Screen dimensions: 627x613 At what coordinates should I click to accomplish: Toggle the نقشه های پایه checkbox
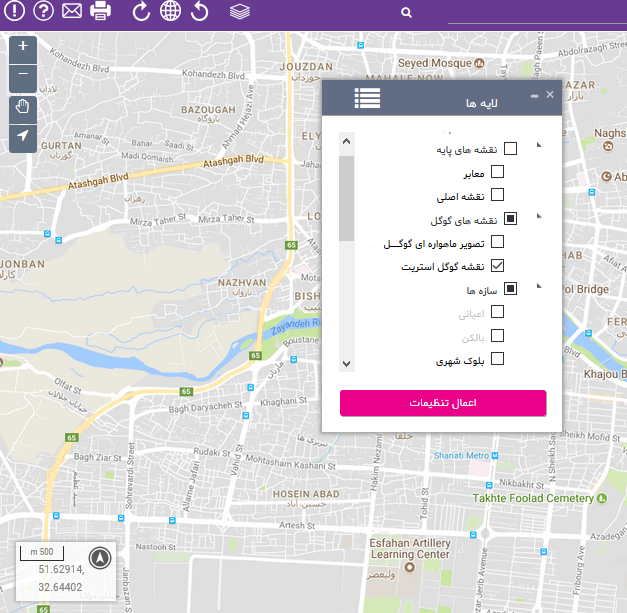pyautogui.click(x=510, y=148)
